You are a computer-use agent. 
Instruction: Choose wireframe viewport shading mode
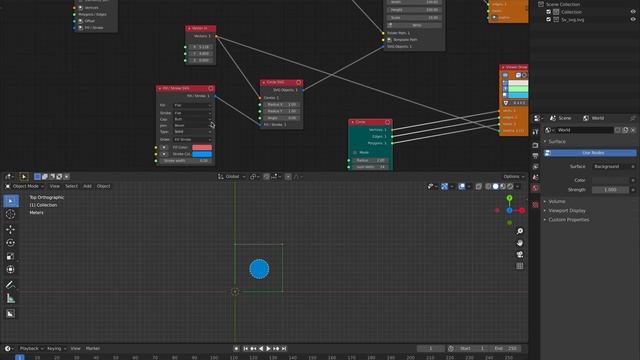tap(488, 187)
